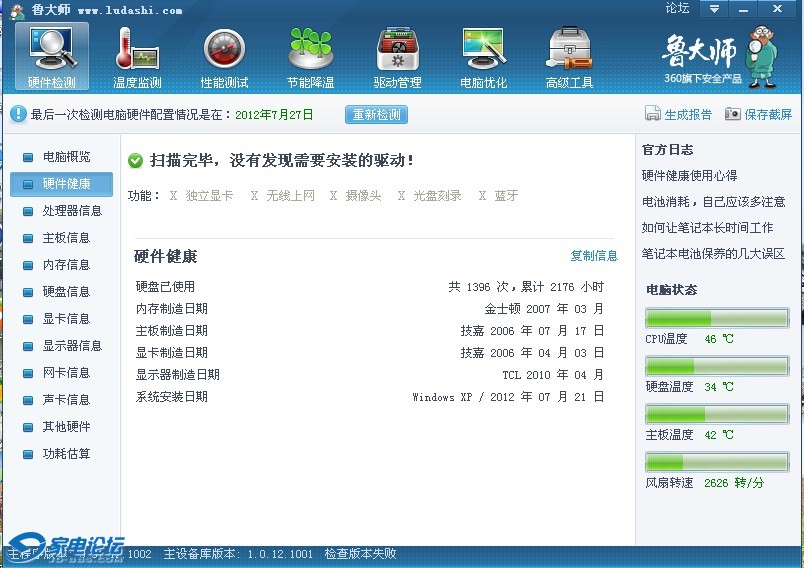Open the 硬件检测 hardware detection tool
The width and height of the screenshot is (804, 568).
pos(52,57)
